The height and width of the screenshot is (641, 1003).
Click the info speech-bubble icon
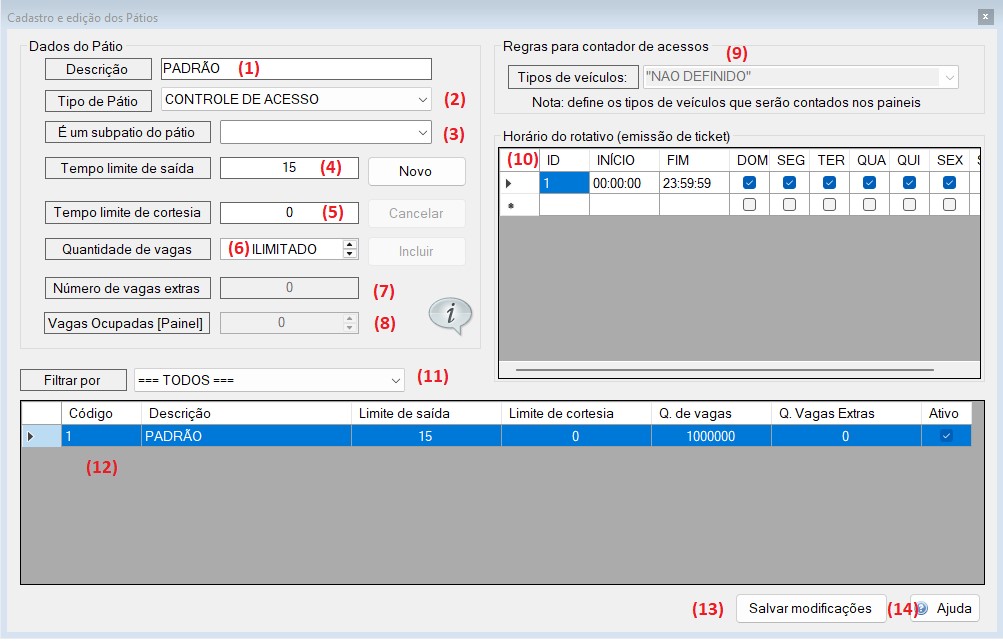pos(450,315)
